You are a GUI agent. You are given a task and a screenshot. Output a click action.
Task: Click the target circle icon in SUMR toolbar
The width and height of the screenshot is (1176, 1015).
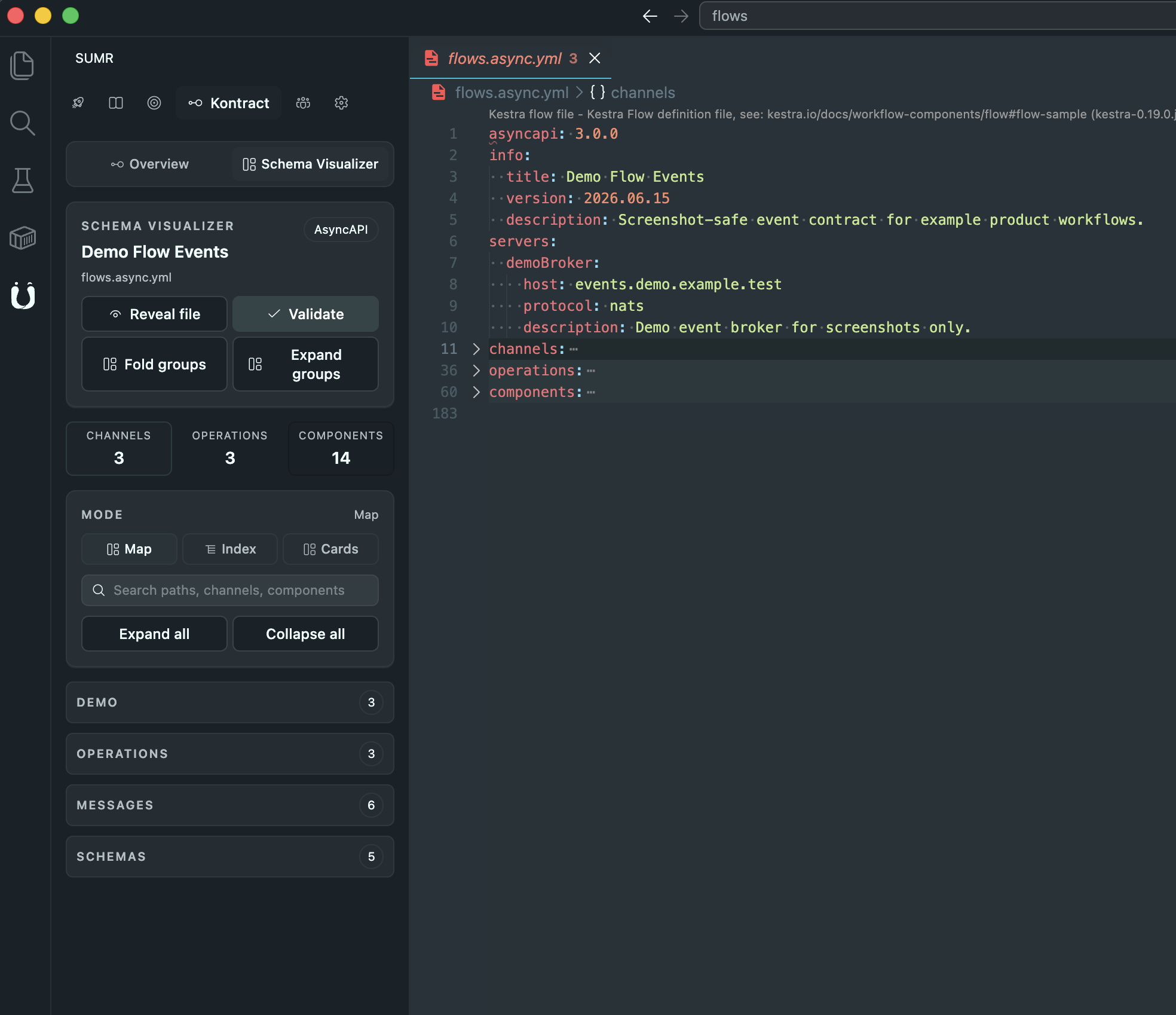[x=154, y=103]
